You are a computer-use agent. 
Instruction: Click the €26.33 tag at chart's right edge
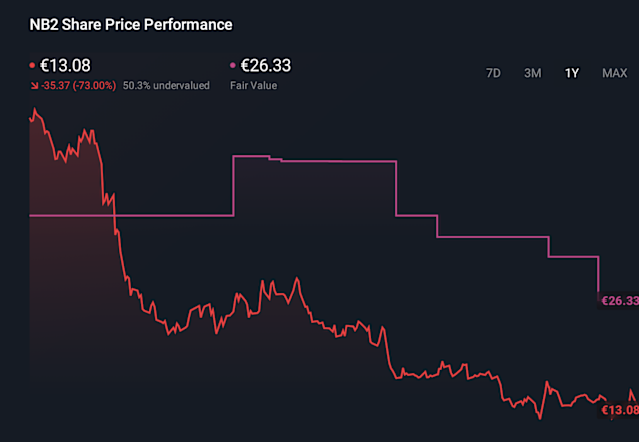619,300
